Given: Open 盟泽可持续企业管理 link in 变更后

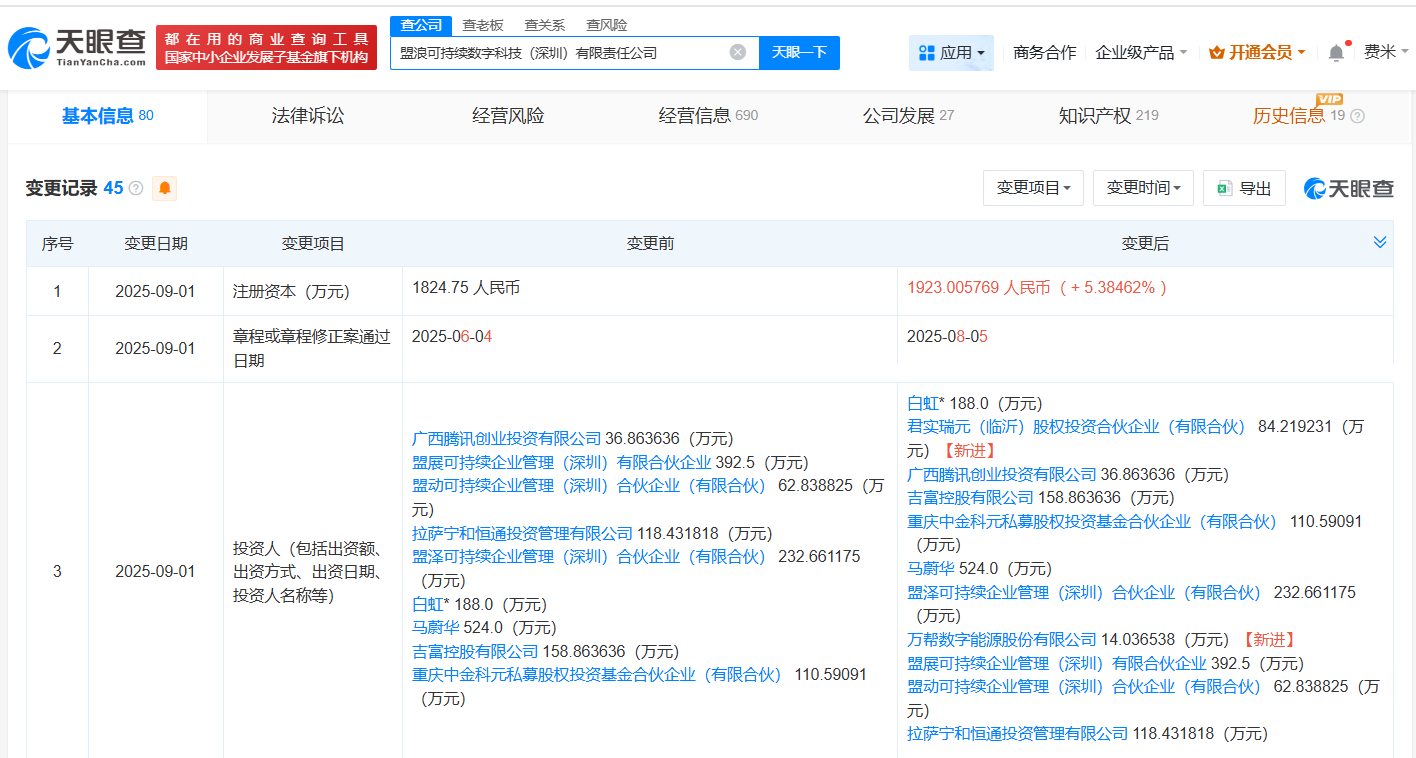Looking at the screenshot, I should 1084,593.
